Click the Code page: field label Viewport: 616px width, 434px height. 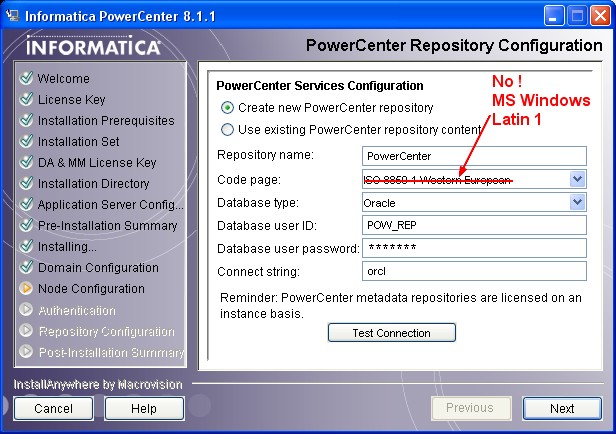pyautogui.click(x=249, y=180)
